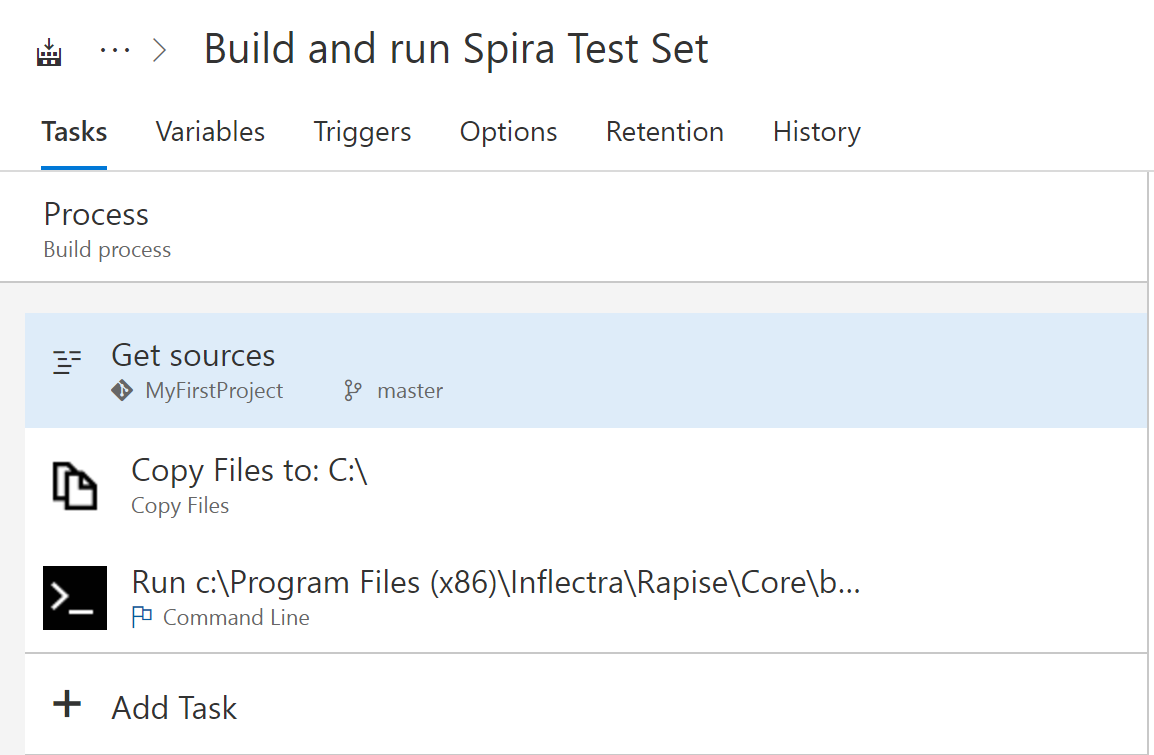The image size is (1154, 755).
Task: Open the Retention tab
Action: (664, 132)
